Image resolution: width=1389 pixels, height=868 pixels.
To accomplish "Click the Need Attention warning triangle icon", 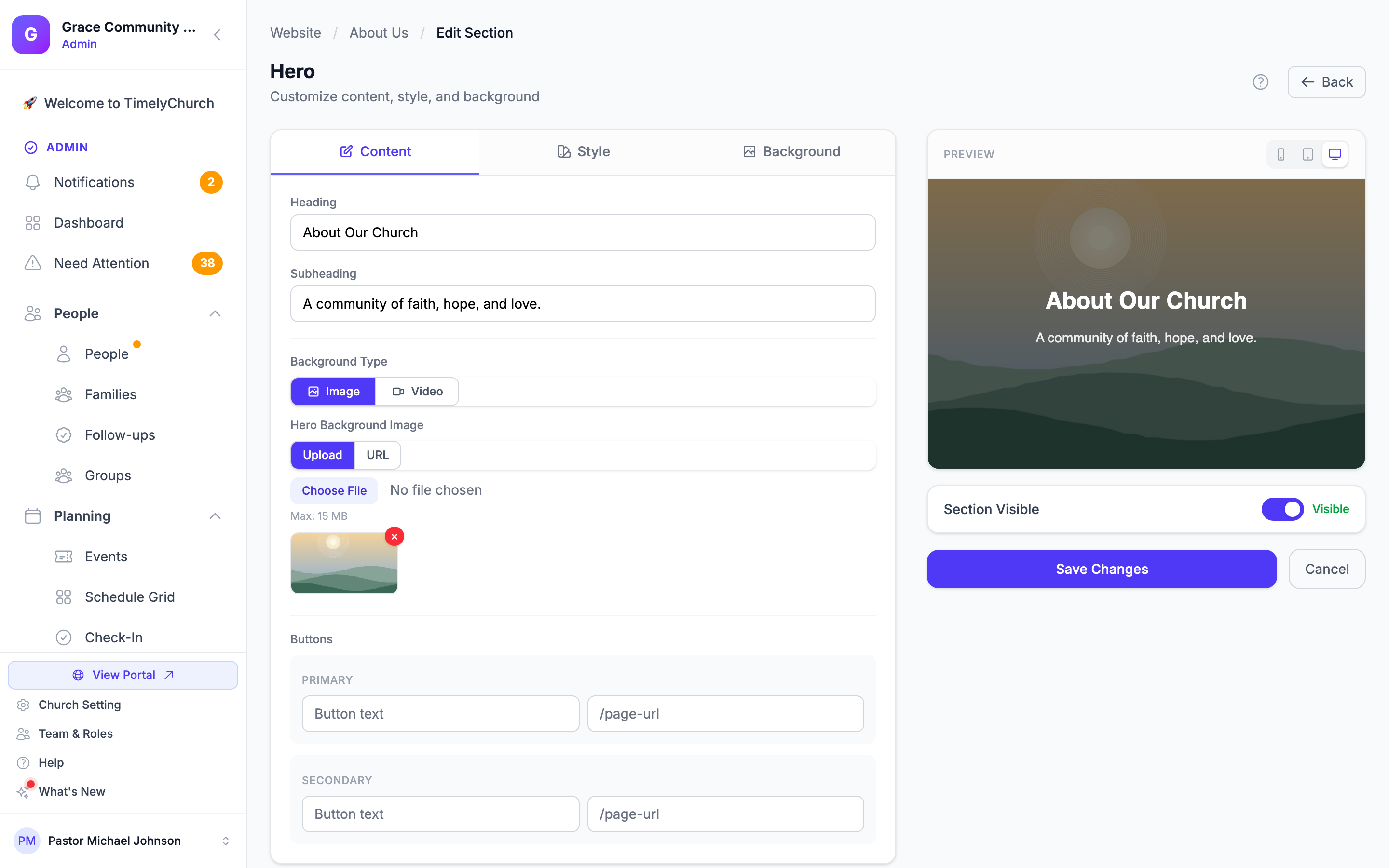I will [33, 263].
